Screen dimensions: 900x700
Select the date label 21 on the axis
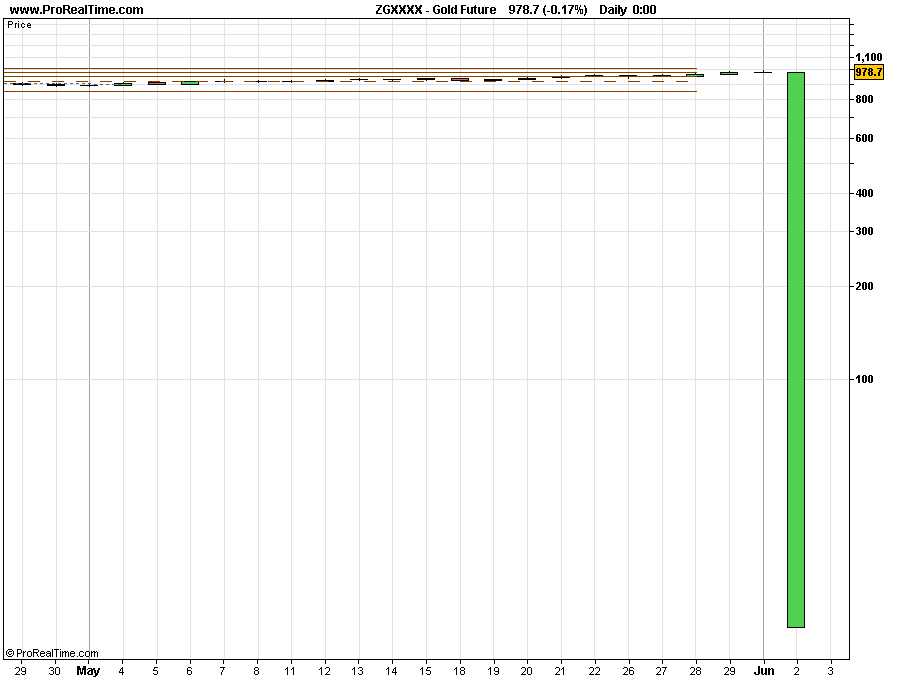[x=560, y=671]
